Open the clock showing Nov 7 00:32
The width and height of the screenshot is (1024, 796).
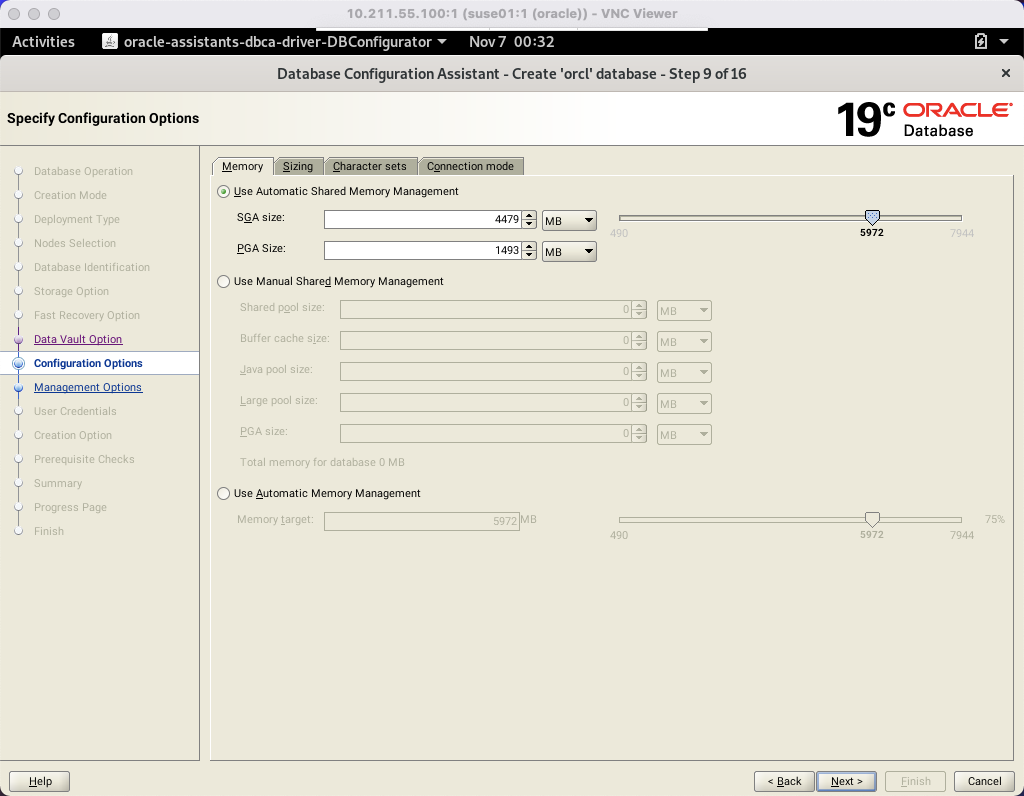[511, 42]
